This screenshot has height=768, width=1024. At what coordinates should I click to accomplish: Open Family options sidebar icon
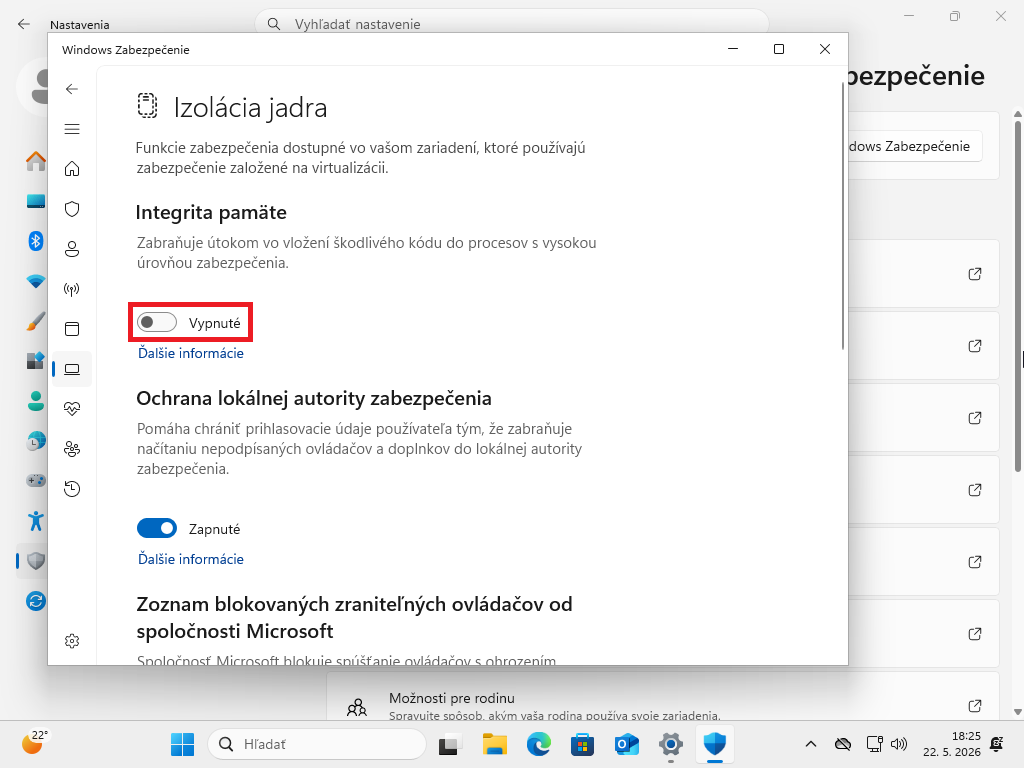click(x=72, y=449)
